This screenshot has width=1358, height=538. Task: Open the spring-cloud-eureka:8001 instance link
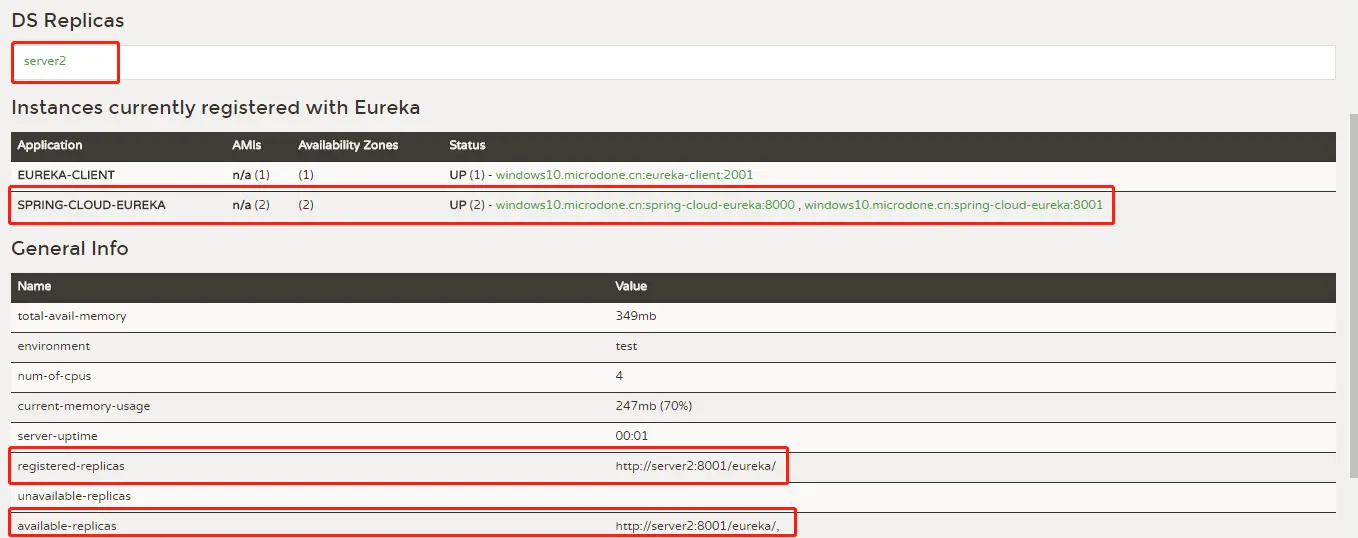pyautogui.click(x=953, y=205)
